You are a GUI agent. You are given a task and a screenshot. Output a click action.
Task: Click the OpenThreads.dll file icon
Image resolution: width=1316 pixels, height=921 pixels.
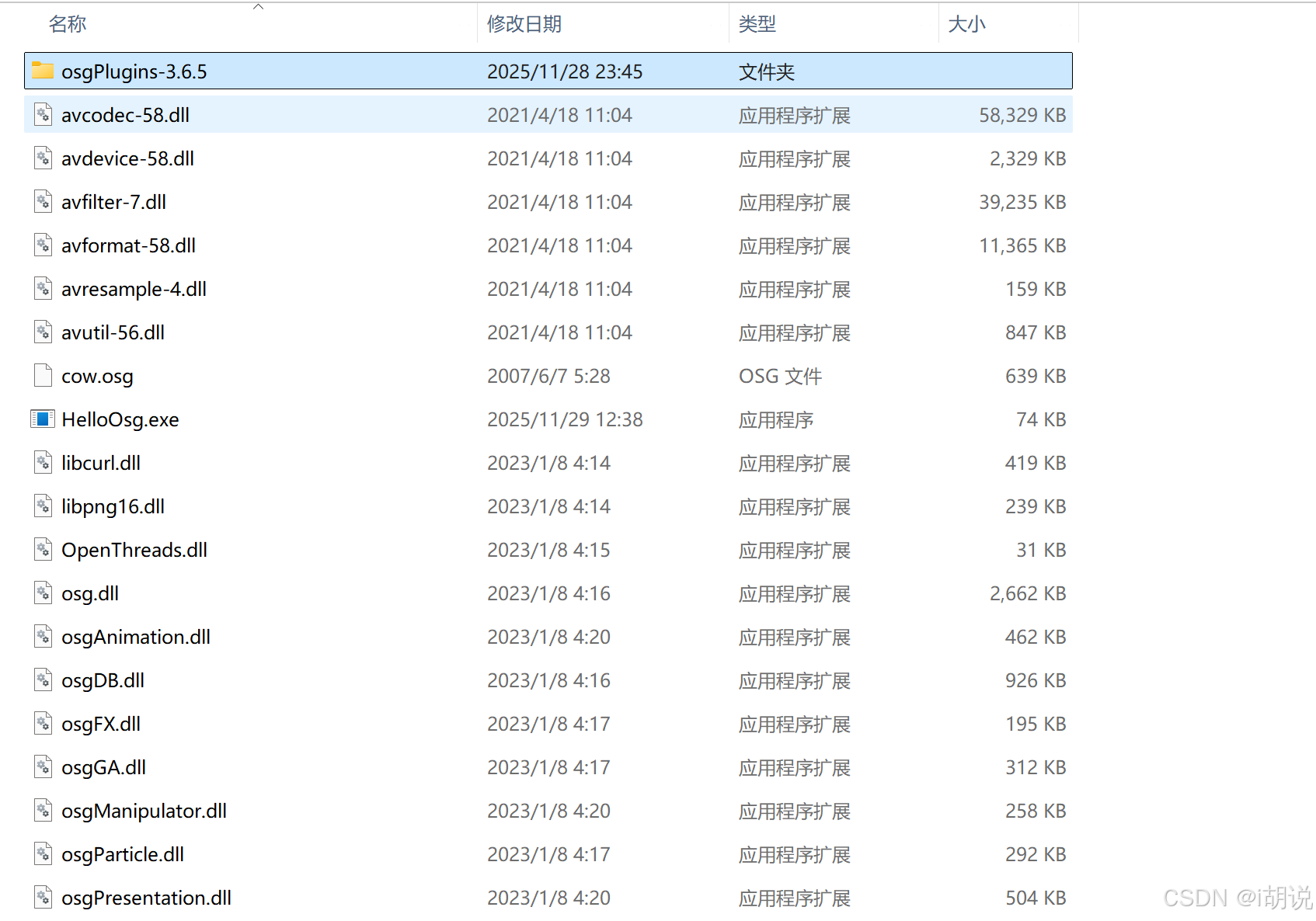coord(43,549)
